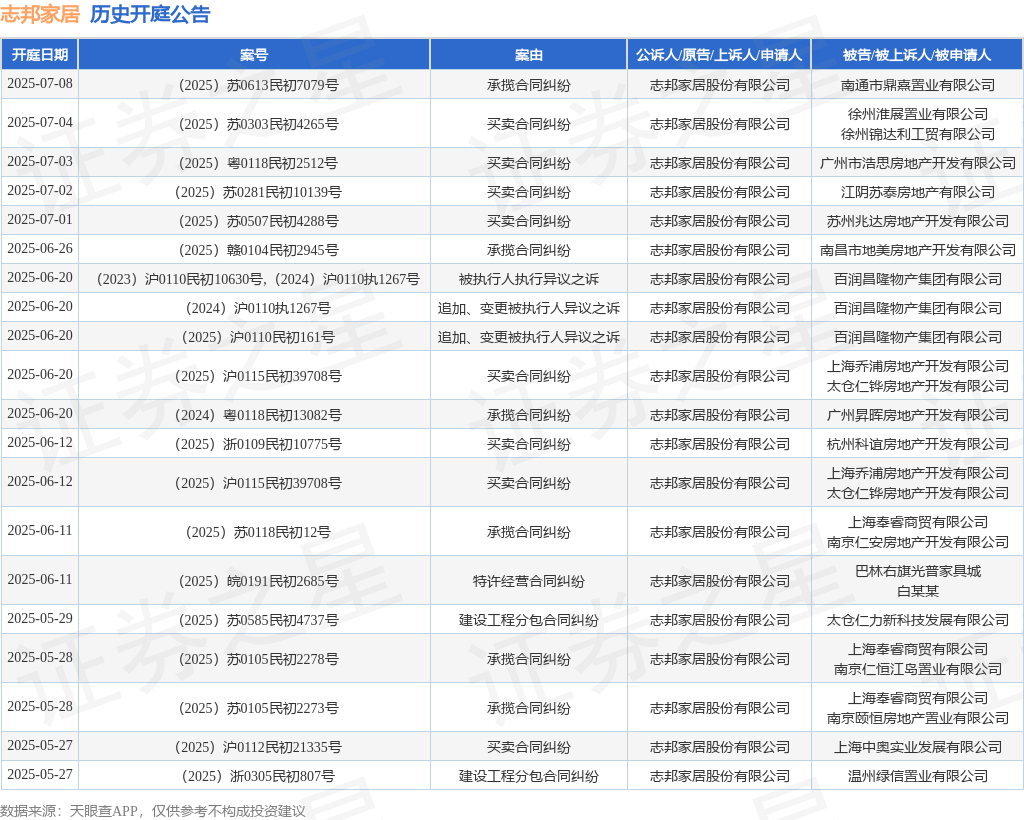Click the 特许经营合同纠纷 cause cell

528,581
